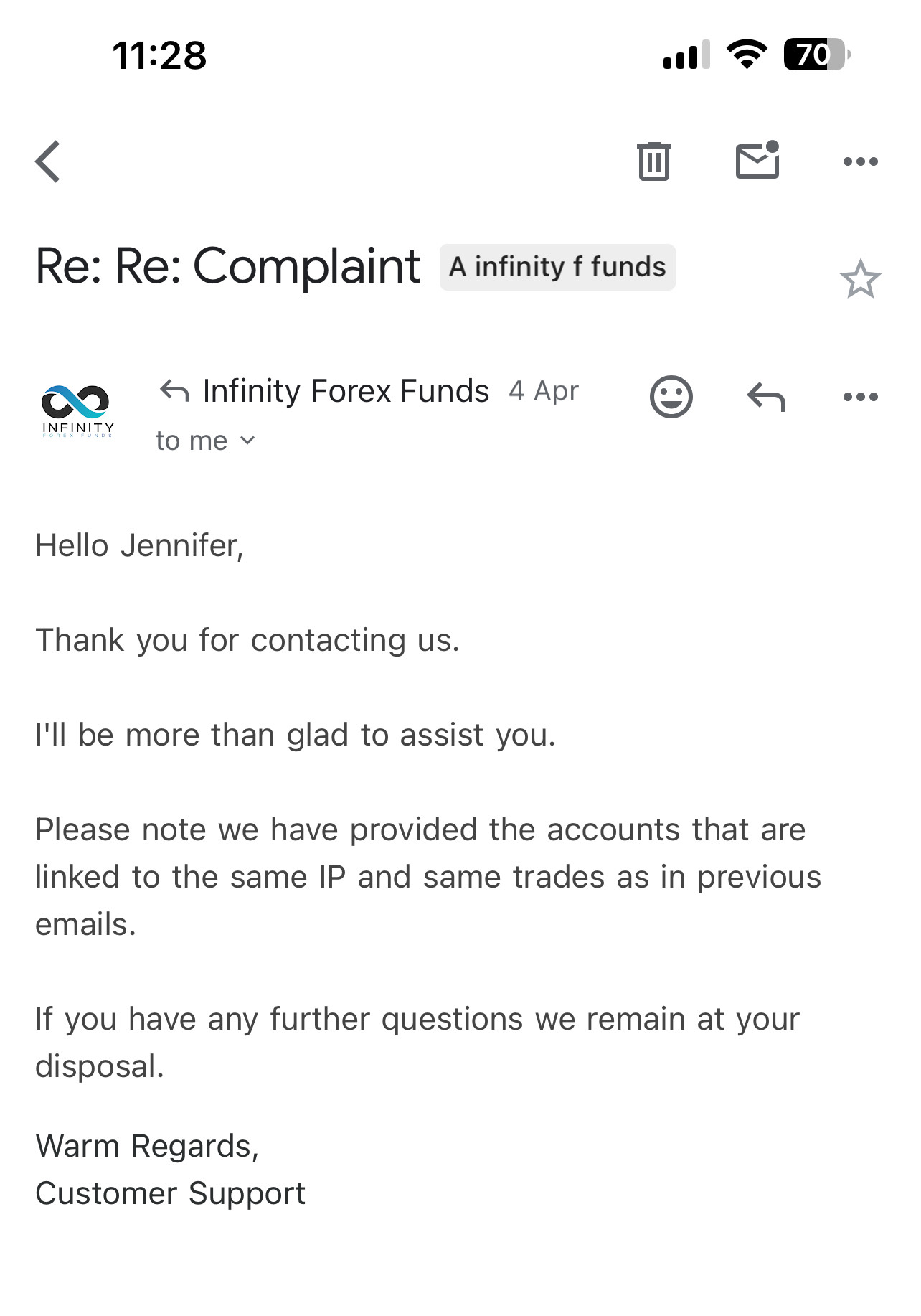
Task: Tap the Wi-Fi status icon
Action: (747, 55)
